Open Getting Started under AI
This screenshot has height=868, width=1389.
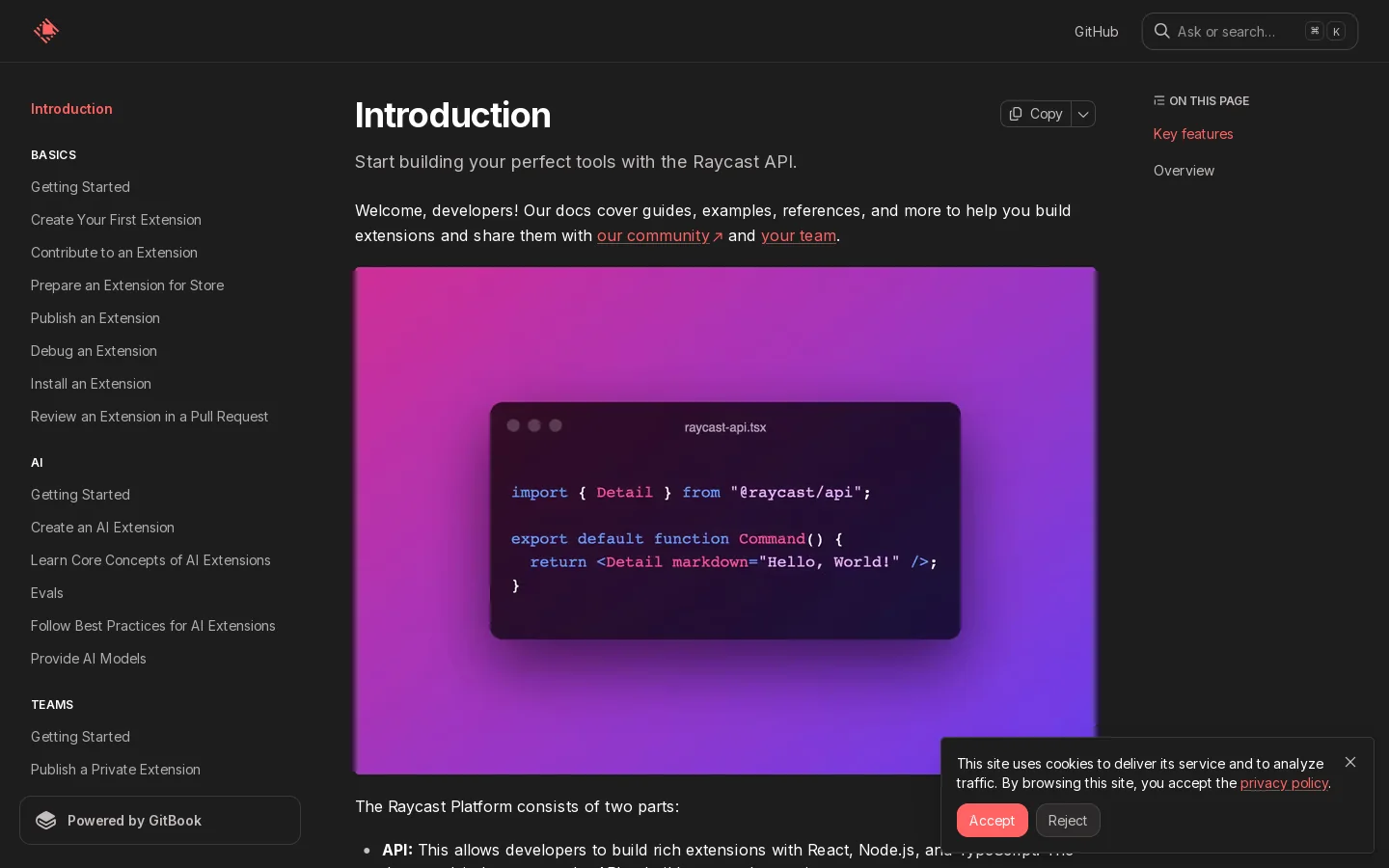80,495
